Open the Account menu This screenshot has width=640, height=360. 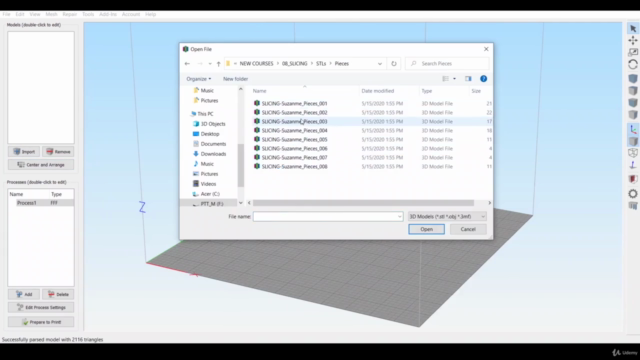point(131,14)
